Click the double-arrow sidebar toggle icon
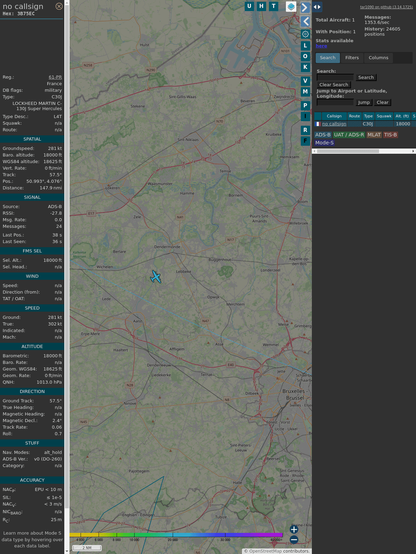Viewport: 416px width, 554px height. pos(317,7)
